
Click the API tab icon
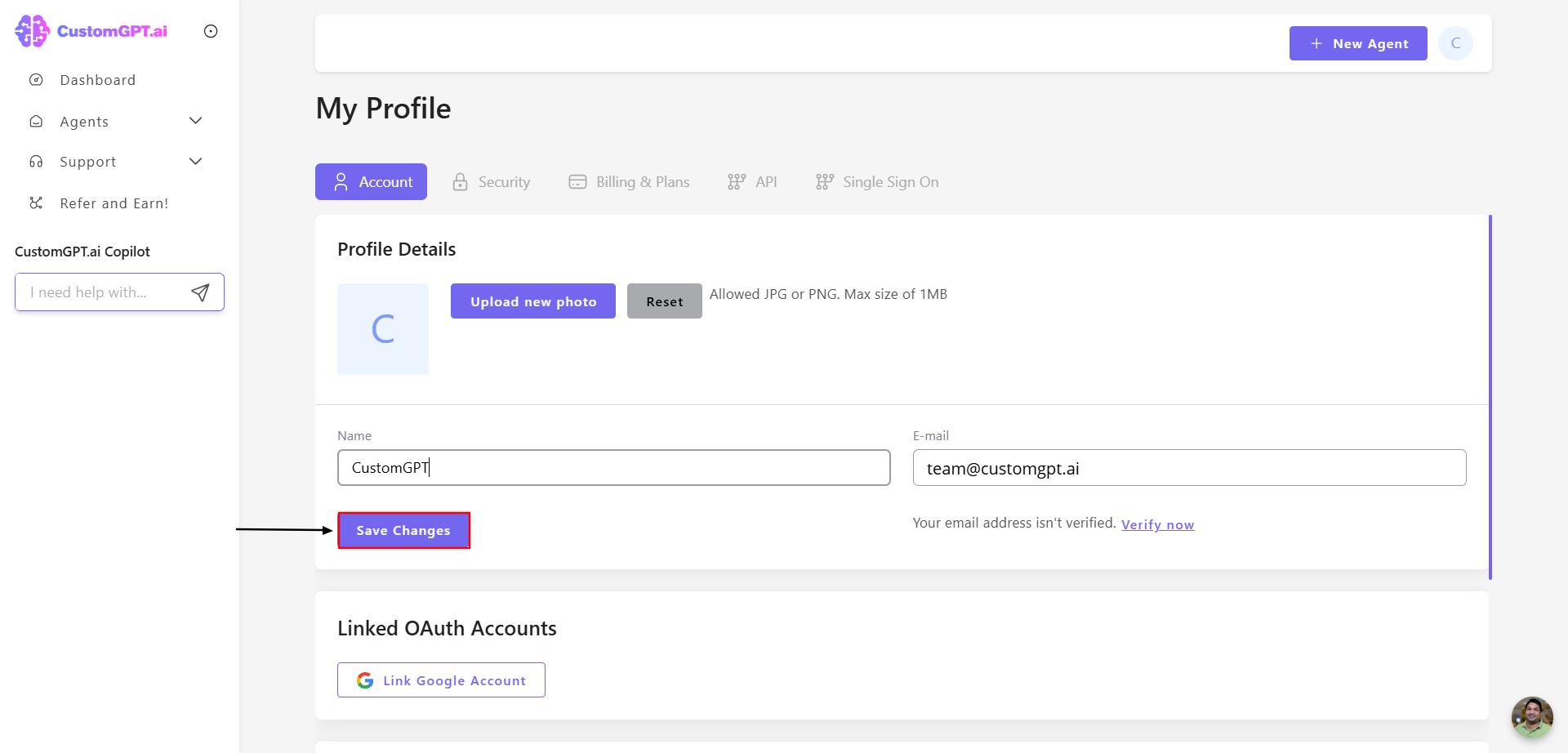(x=737, y=182)
